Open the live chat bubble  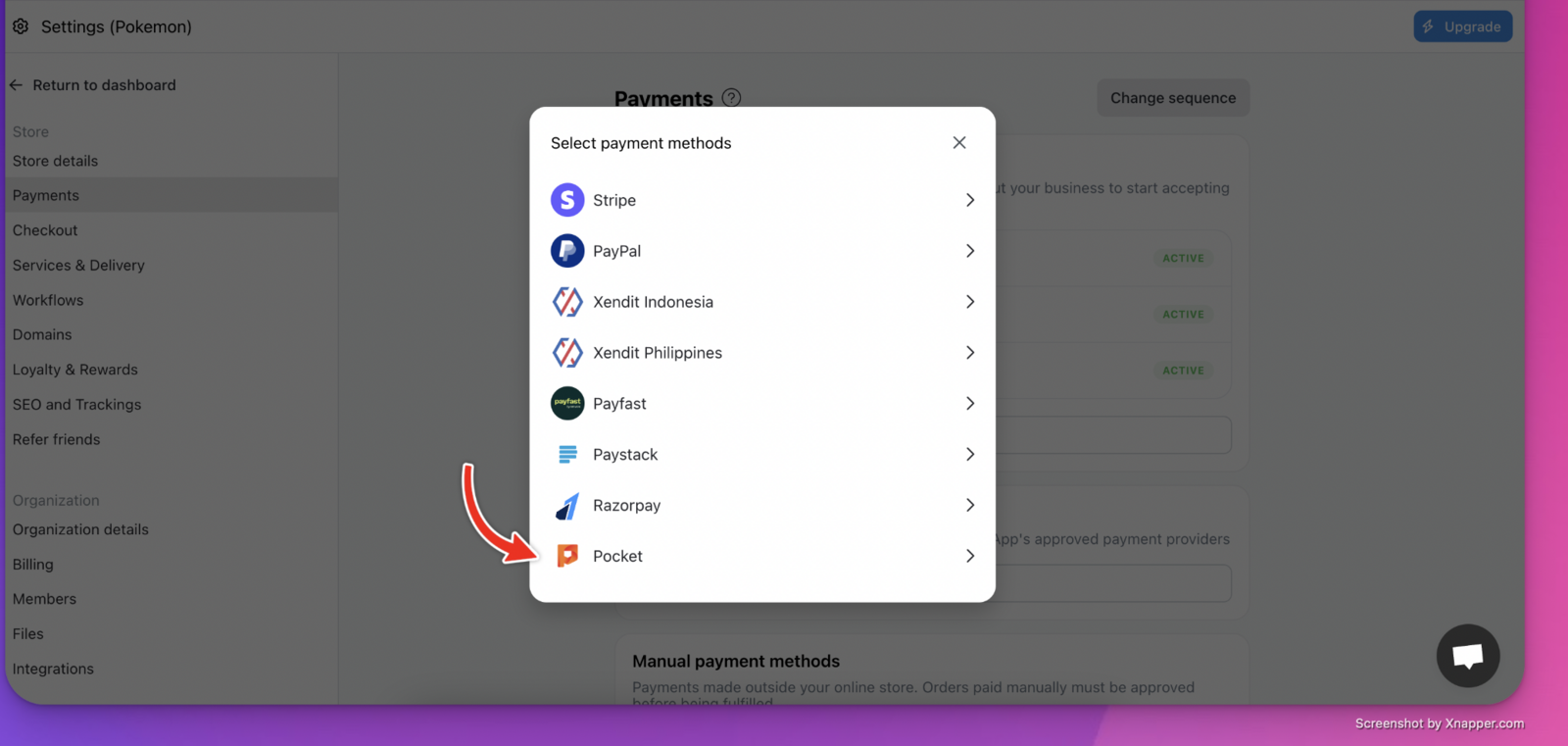(x=1468, y=656)
